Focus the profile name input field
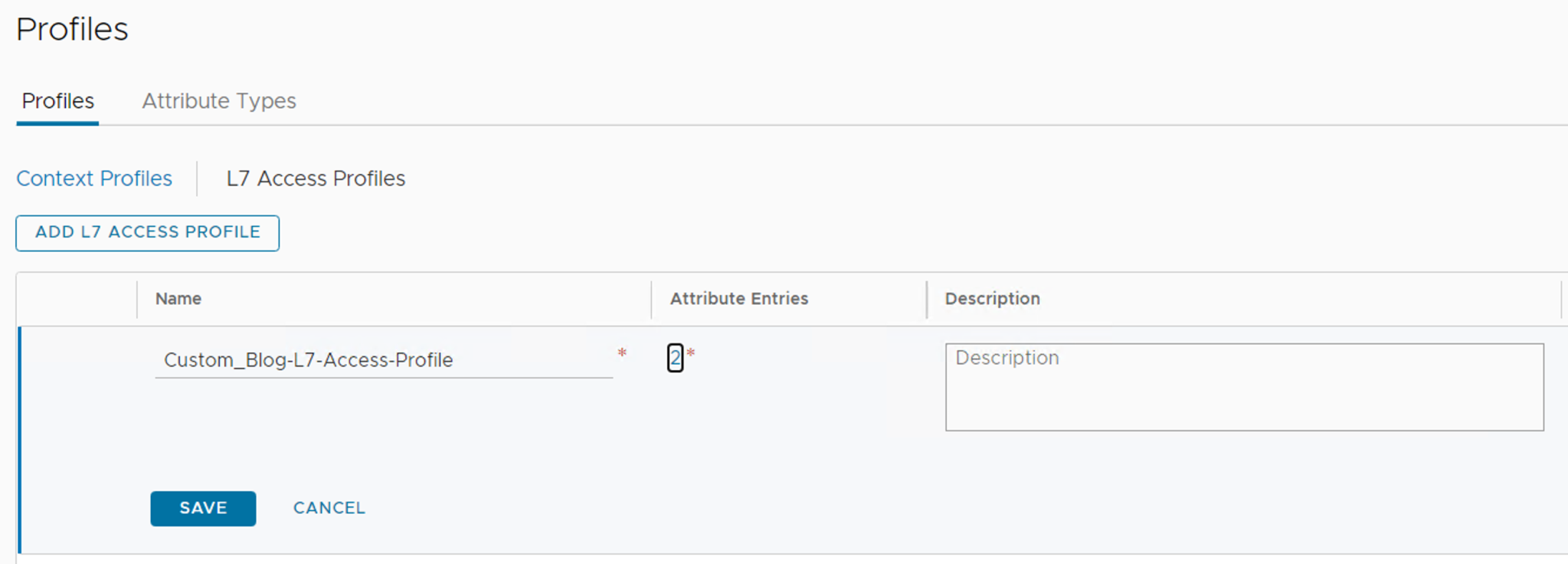Screen dimensions: 1568x564 [x=383, y=360]
